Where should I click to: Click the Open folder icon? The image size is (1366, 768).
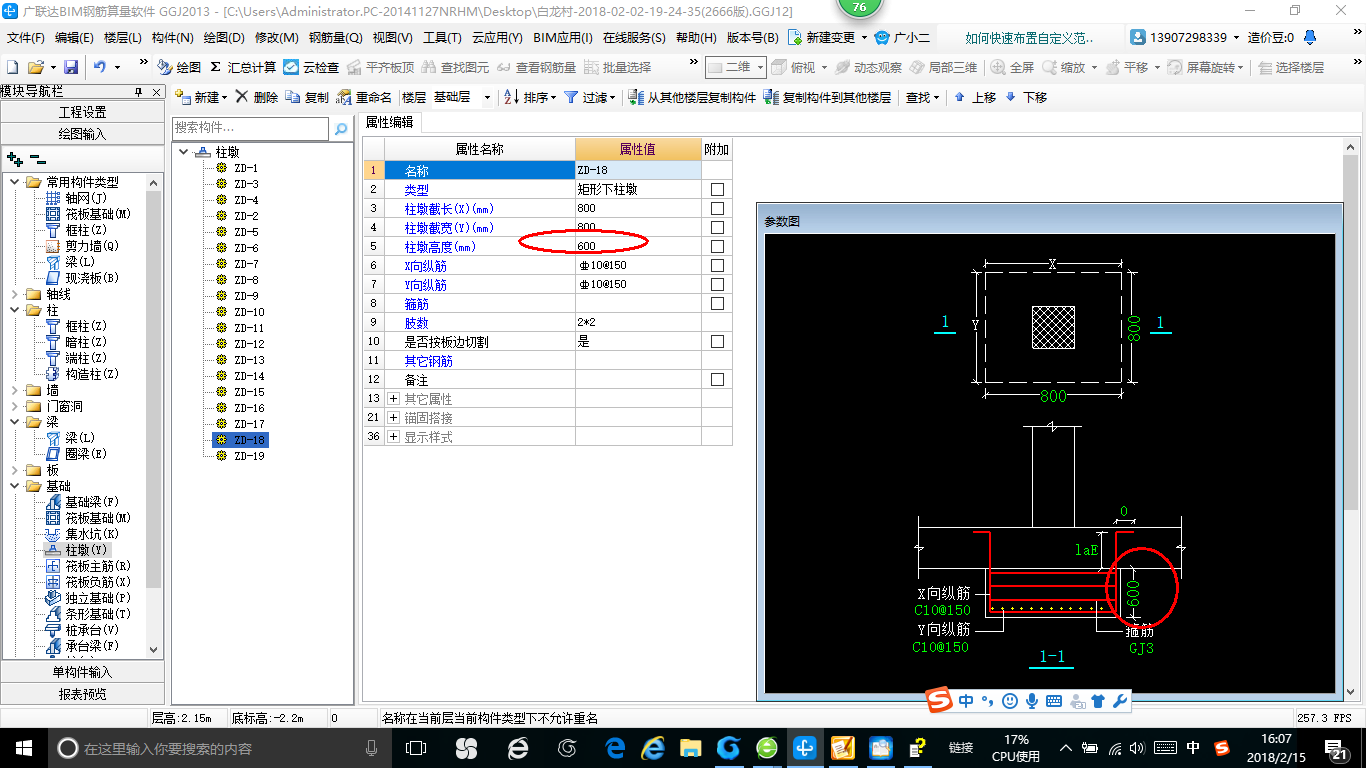35,67
